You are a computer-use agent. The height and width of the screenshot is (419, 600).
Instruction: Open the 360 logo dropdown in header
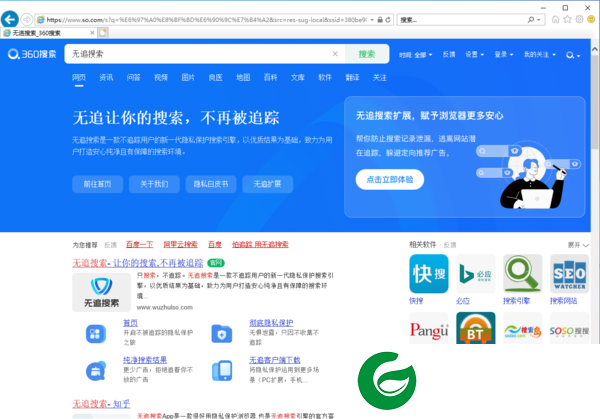point(573,55)
